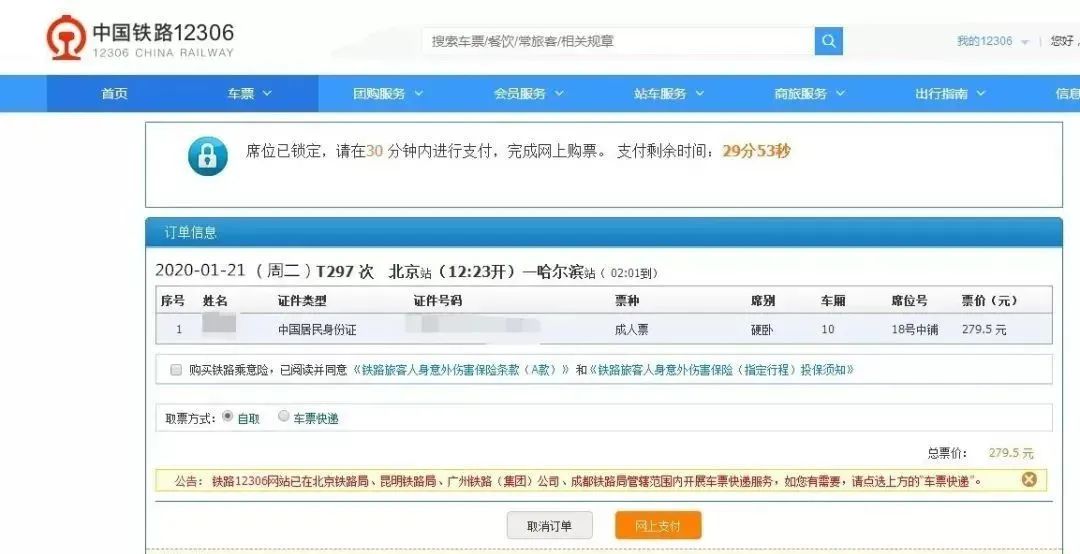Open the 我的12306 account dropdown
Screen dimensions: 1080x554
(992, 41)
